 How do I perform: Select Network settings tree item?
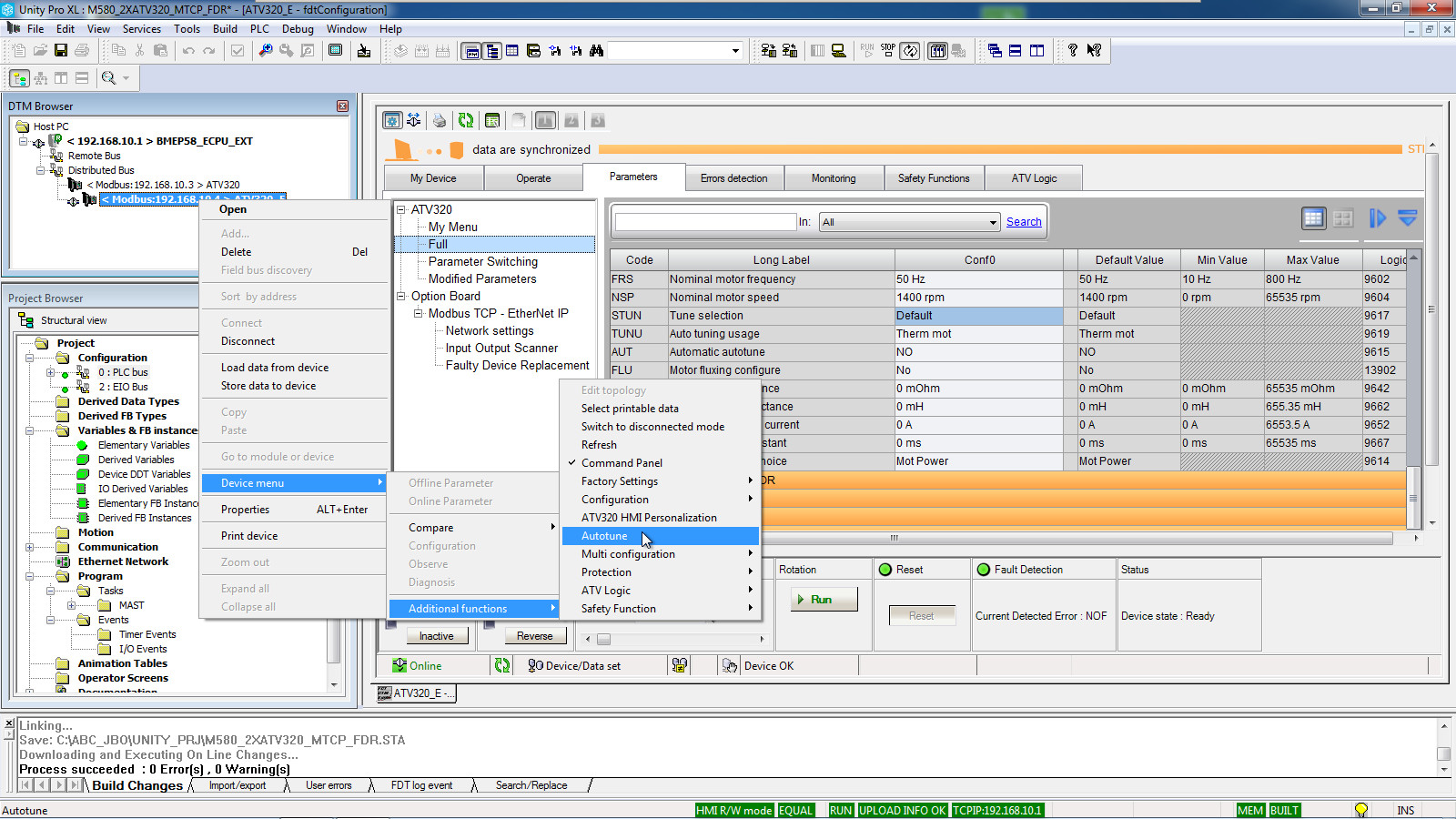pyautogui.click(x=490, y=330)
